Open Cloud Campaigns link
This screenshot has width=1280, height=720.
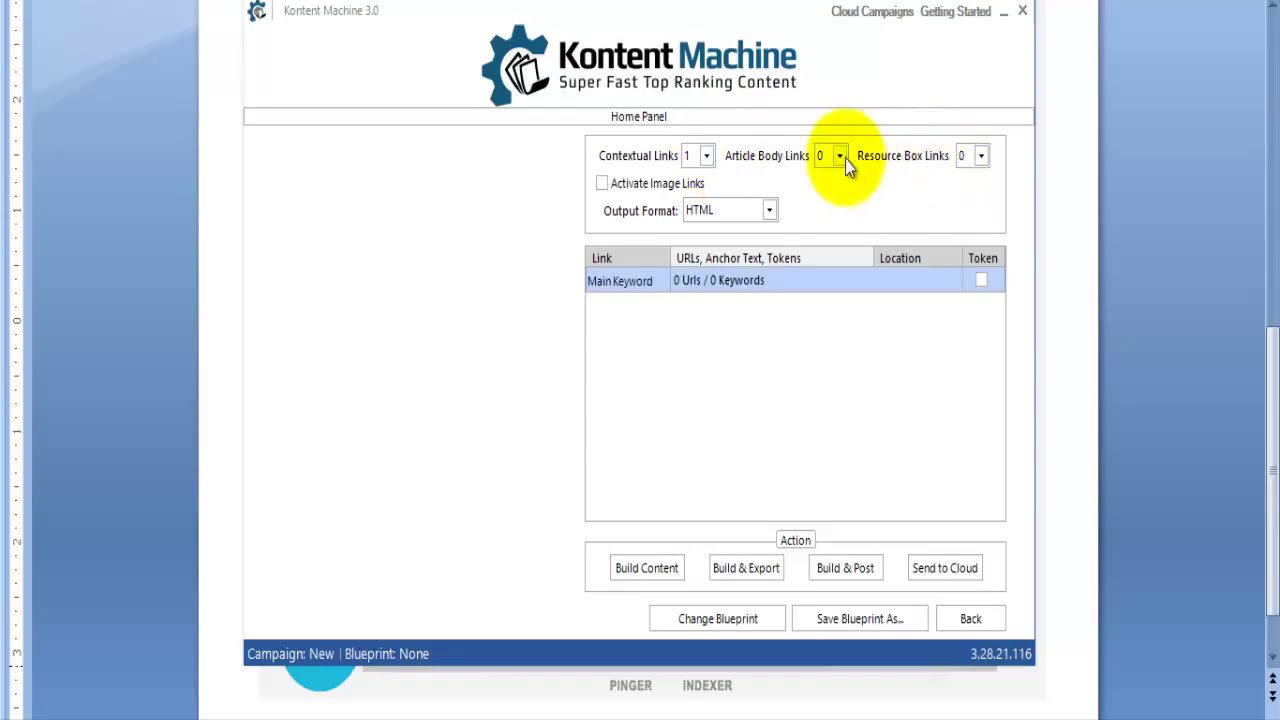pos(872,12)
